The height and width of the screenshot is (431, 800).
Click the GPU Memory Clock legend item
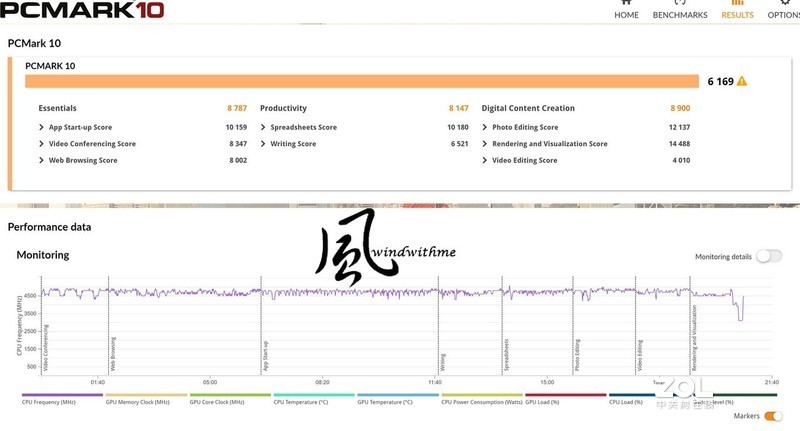point(146,400)
